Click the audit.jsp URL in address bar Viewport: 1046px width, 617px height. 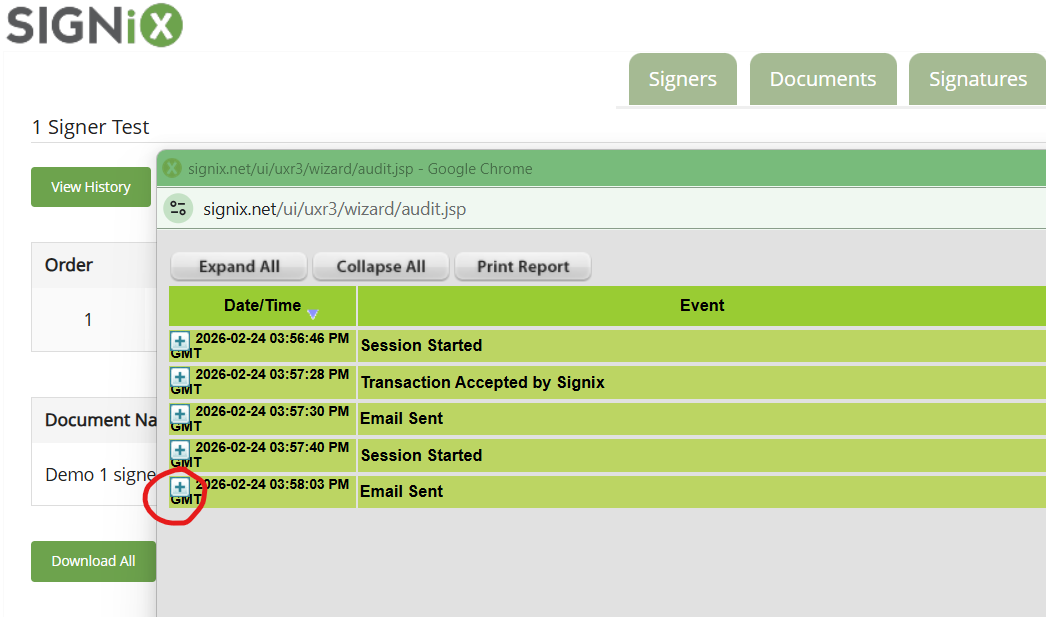[335, 209]
